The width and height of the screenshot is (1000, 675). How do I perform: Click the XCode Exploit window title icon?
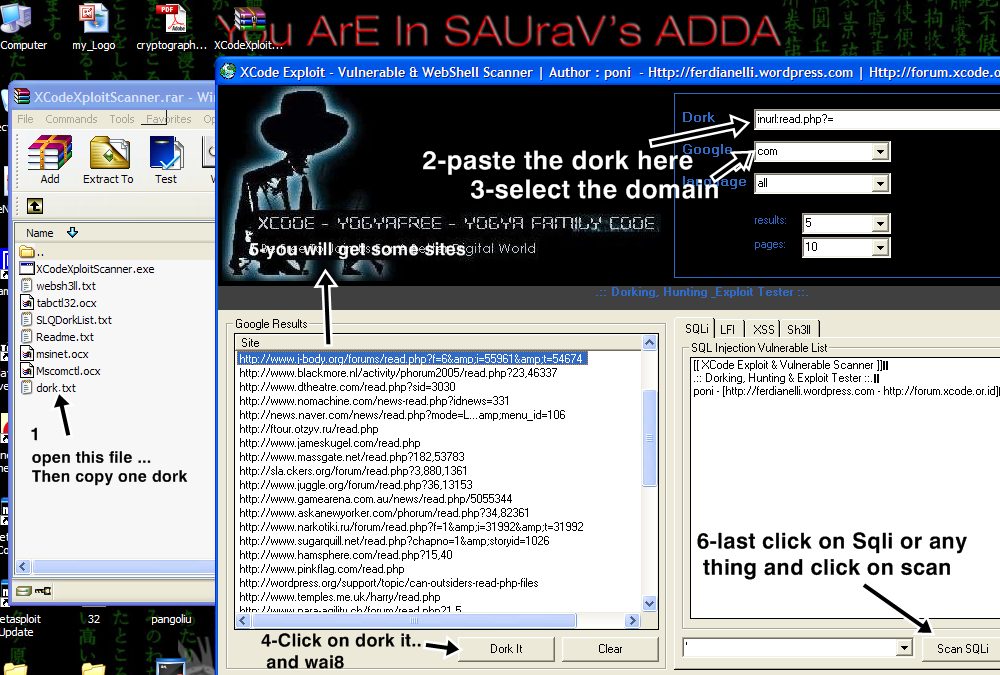pyautogui.click(x=228, y=71)
